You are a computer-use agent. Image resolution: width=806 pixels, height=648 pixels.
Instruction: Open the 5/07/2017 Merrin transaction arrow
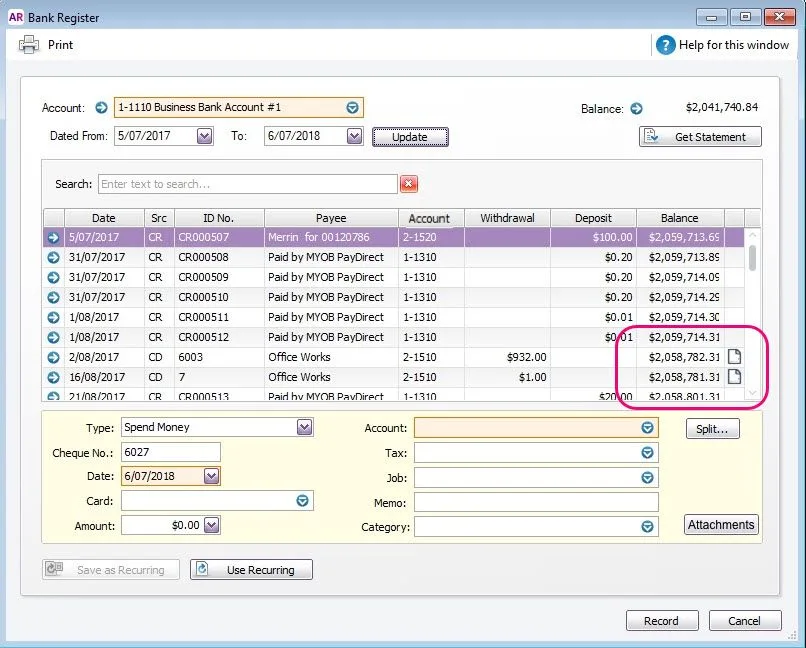(53, 238)
